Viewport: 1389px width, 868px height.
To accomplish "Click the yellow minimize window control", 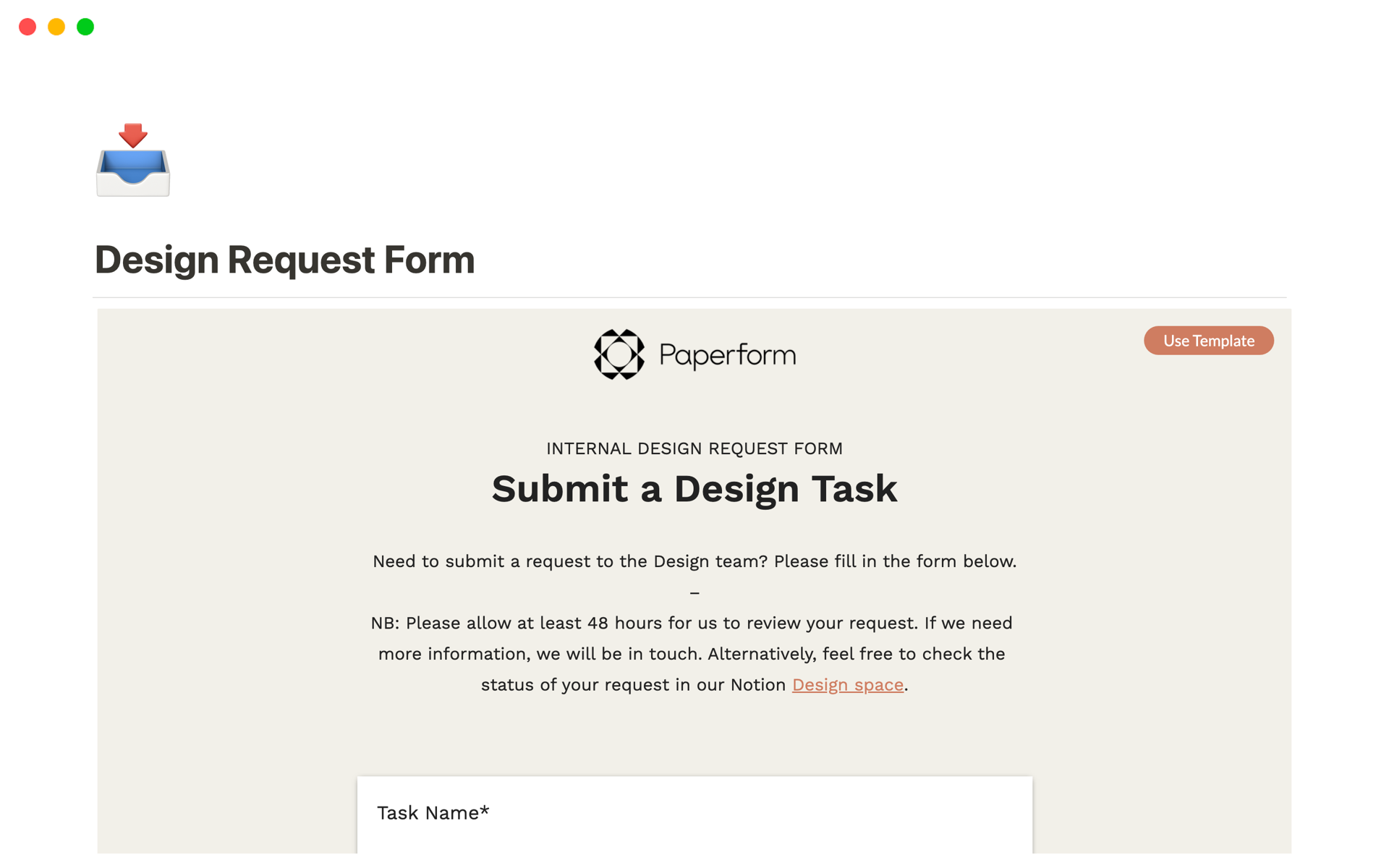I will point(56,27).
